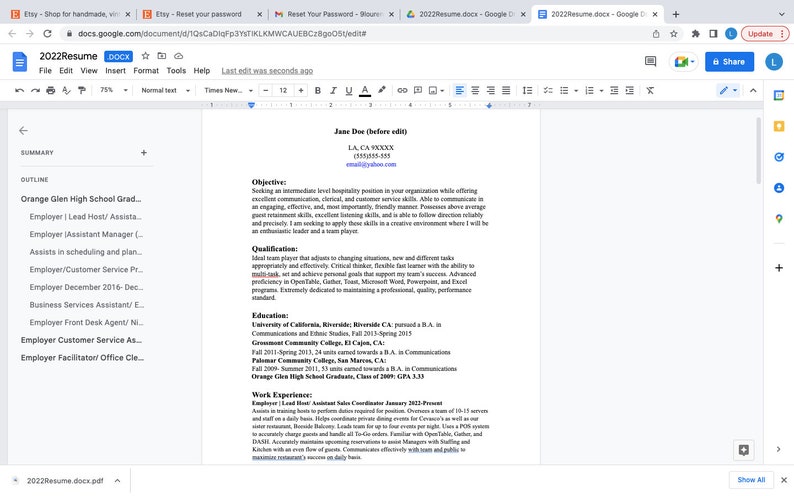The image size is (794, 496).
Task: Open the File menu
Action: pos(45,71)
